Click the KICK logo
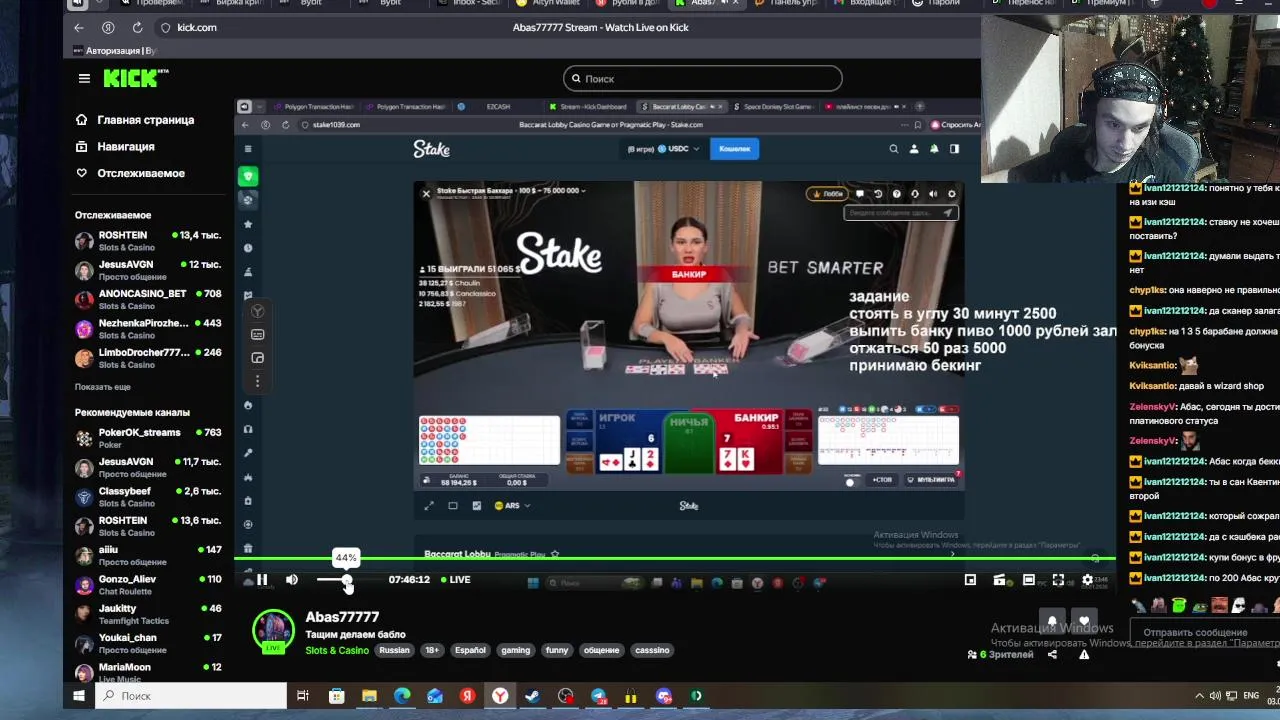 136,78
